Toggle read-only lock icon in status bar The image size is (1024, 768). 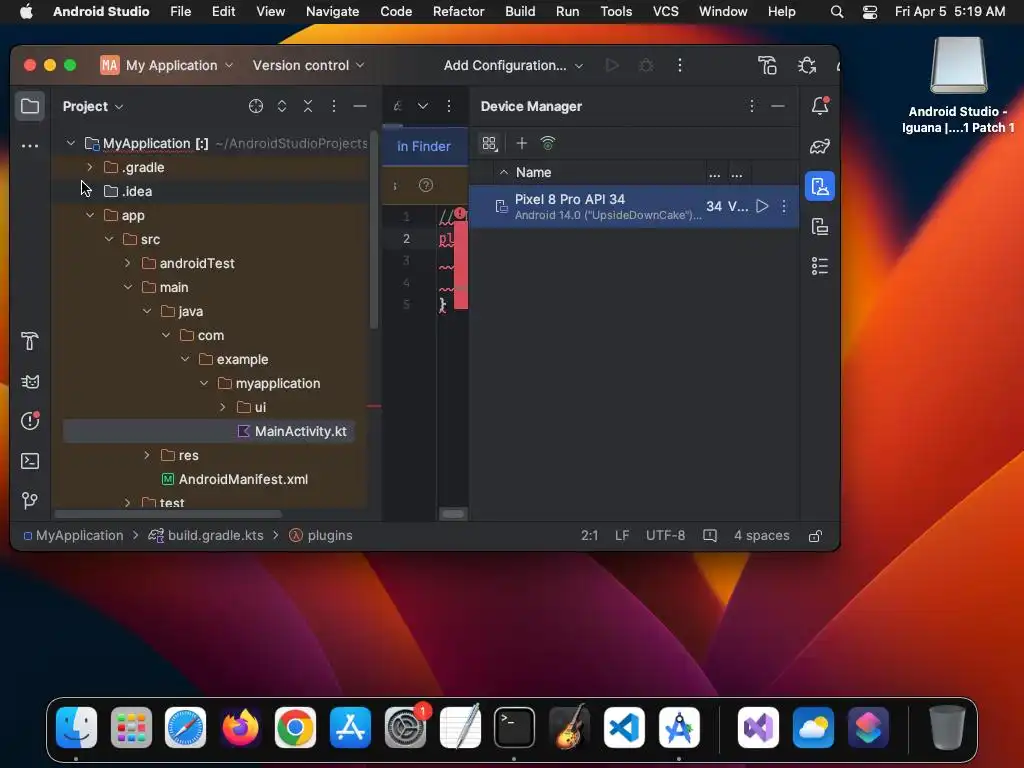pos(815,536)
